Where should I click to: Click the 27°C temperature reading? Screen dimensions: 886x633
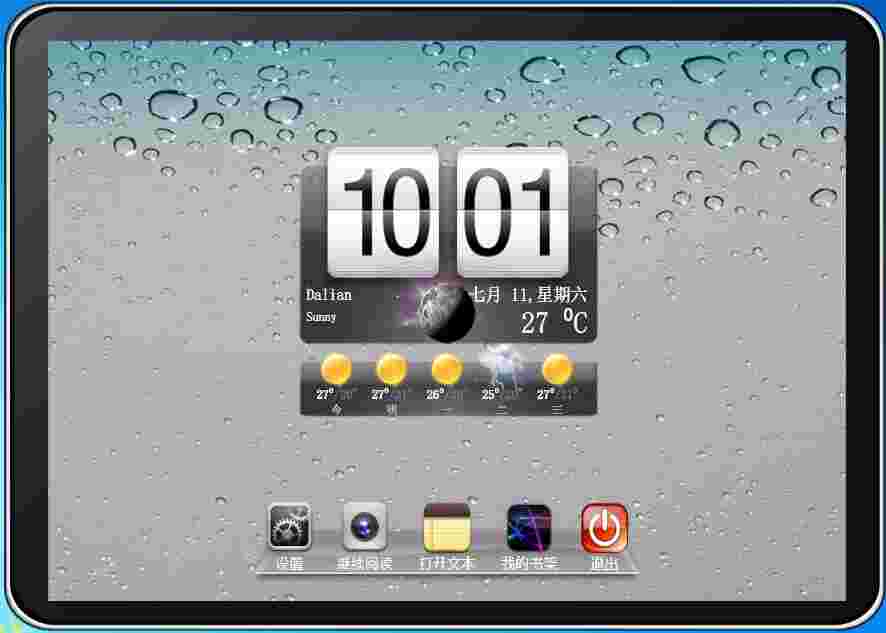pyautogui.click(x=547, y=322)
